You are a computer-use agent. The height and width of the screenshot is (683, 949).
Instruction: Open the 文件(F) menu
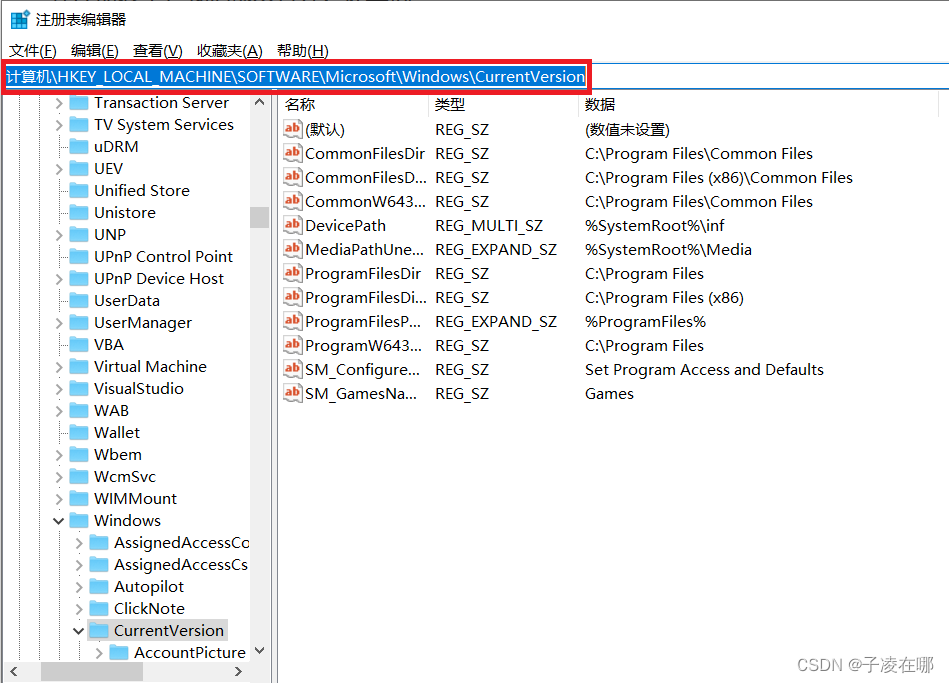33,51
